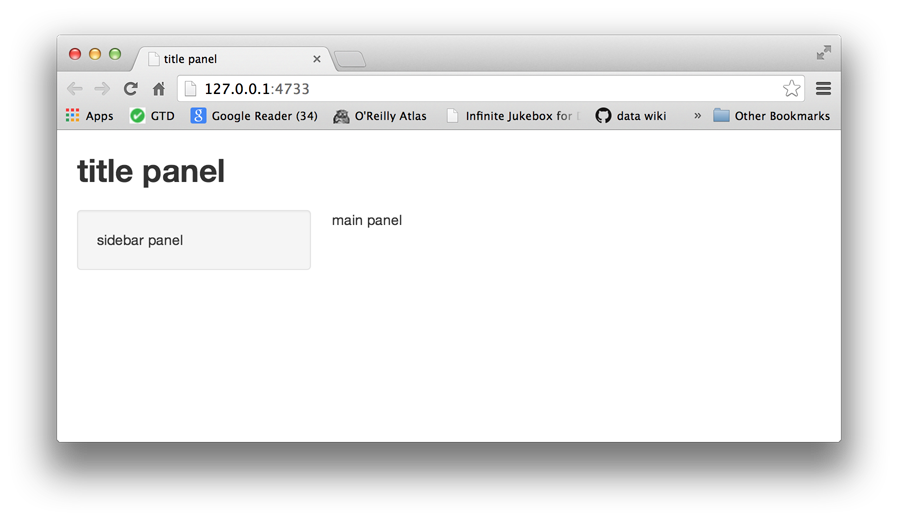The image size is (898, 521).
Task: Open the Apps bookmark shortcut
Action: point(90,116)
